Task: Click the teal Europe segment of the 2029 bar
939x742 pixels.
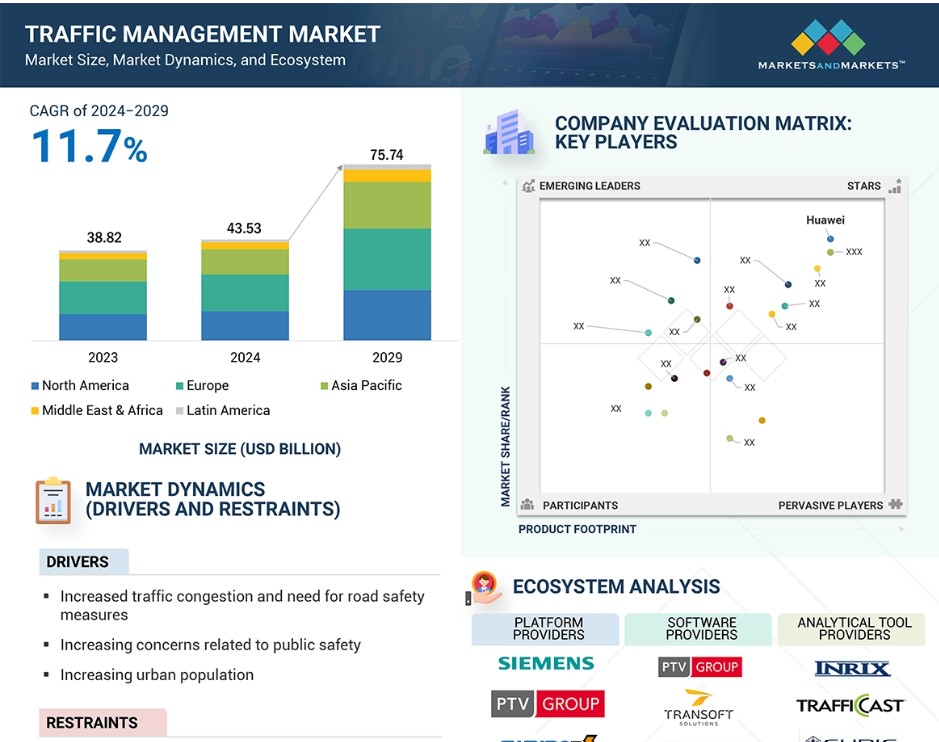Action: pyautogui.click(x=387, y=259)
